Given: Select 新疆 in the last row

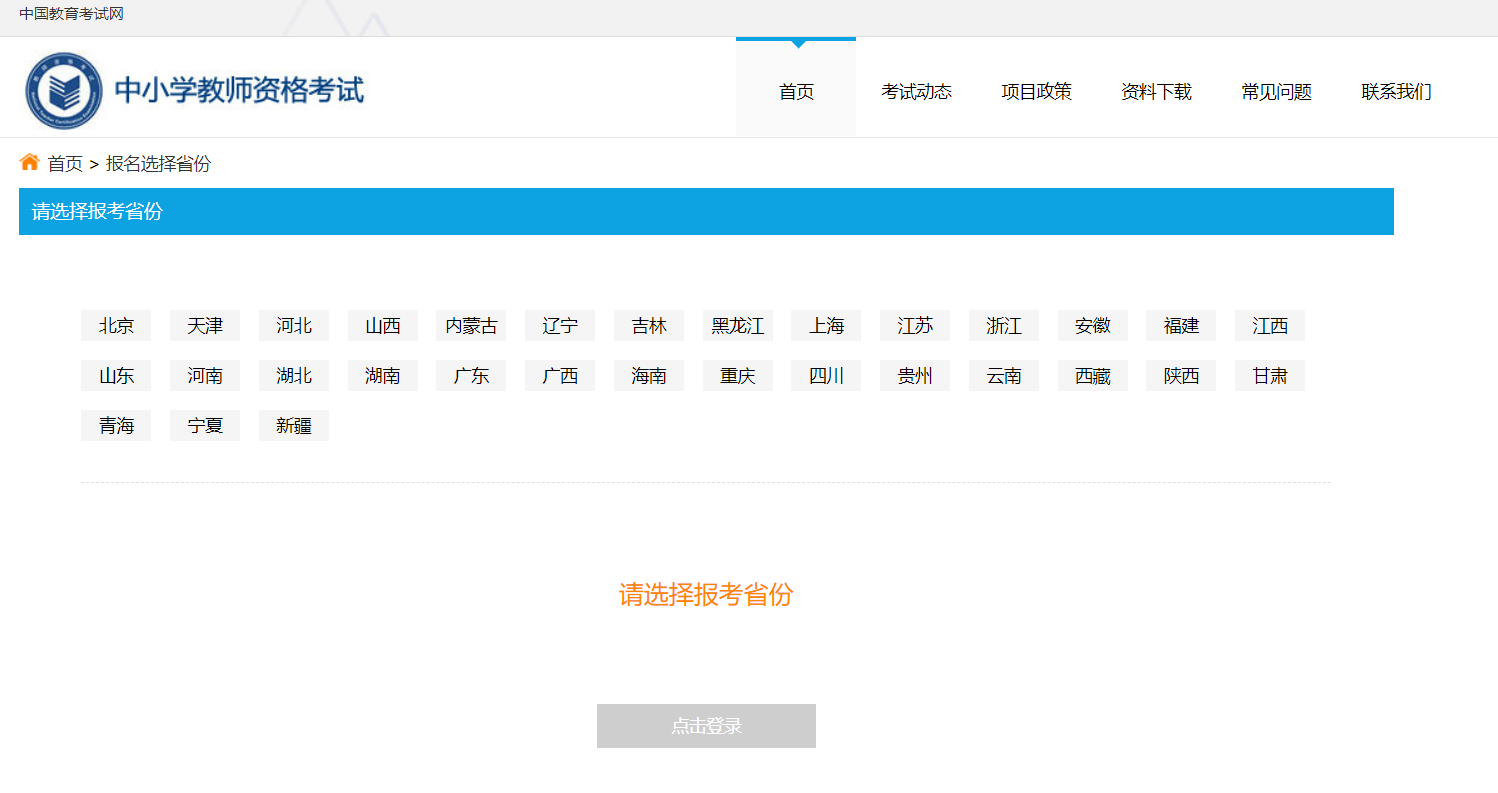Looking at the screenshot, I should 294,426.
